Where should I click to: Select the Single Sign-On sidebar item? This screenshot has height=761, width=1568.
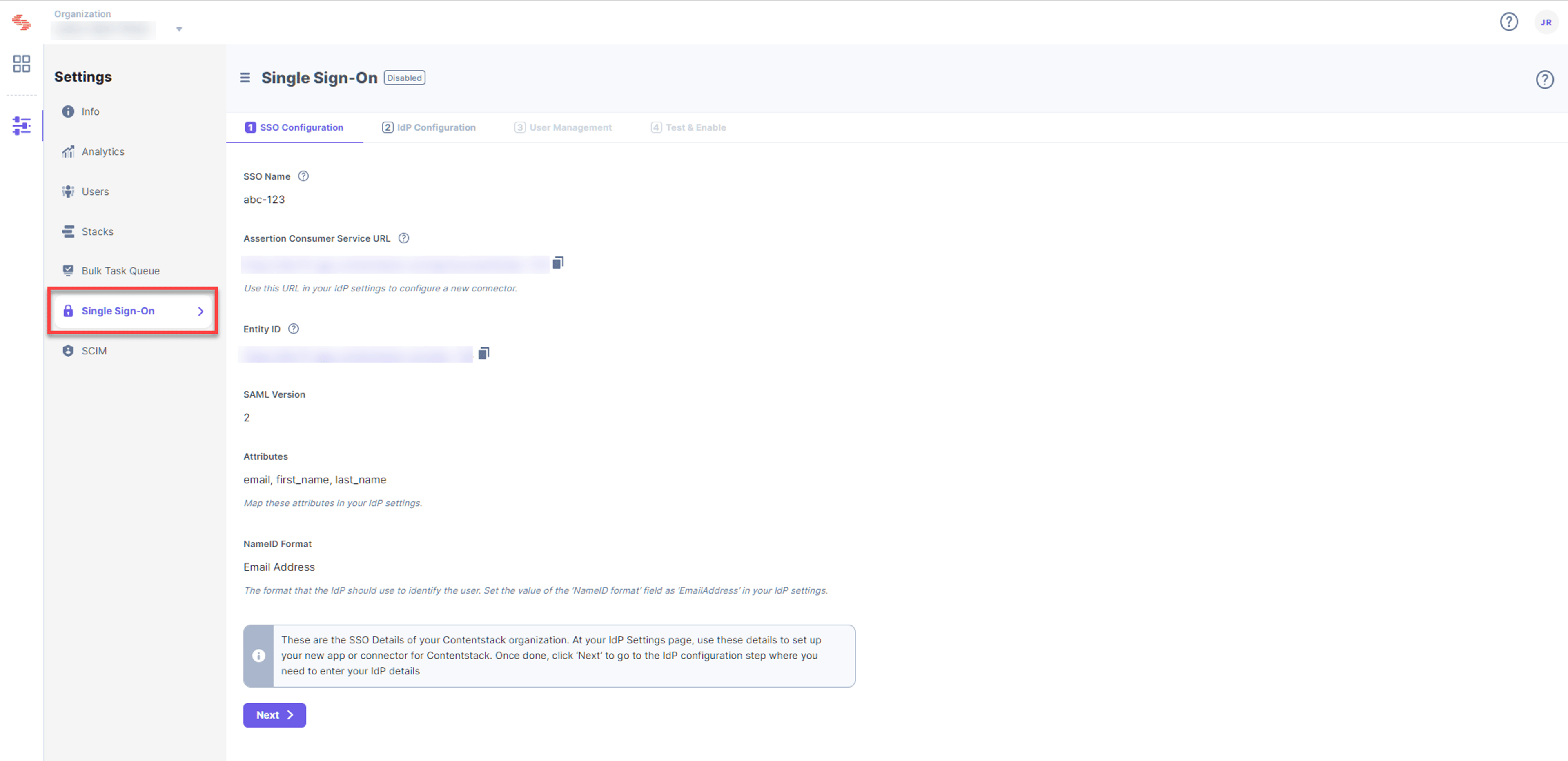point(133,311)
